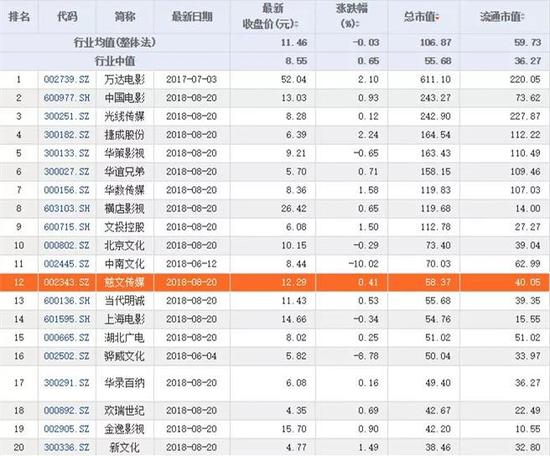Select the name cell 横店影视
The width and height of the screenshot is (550, 456).
click(x=125, y=209)
